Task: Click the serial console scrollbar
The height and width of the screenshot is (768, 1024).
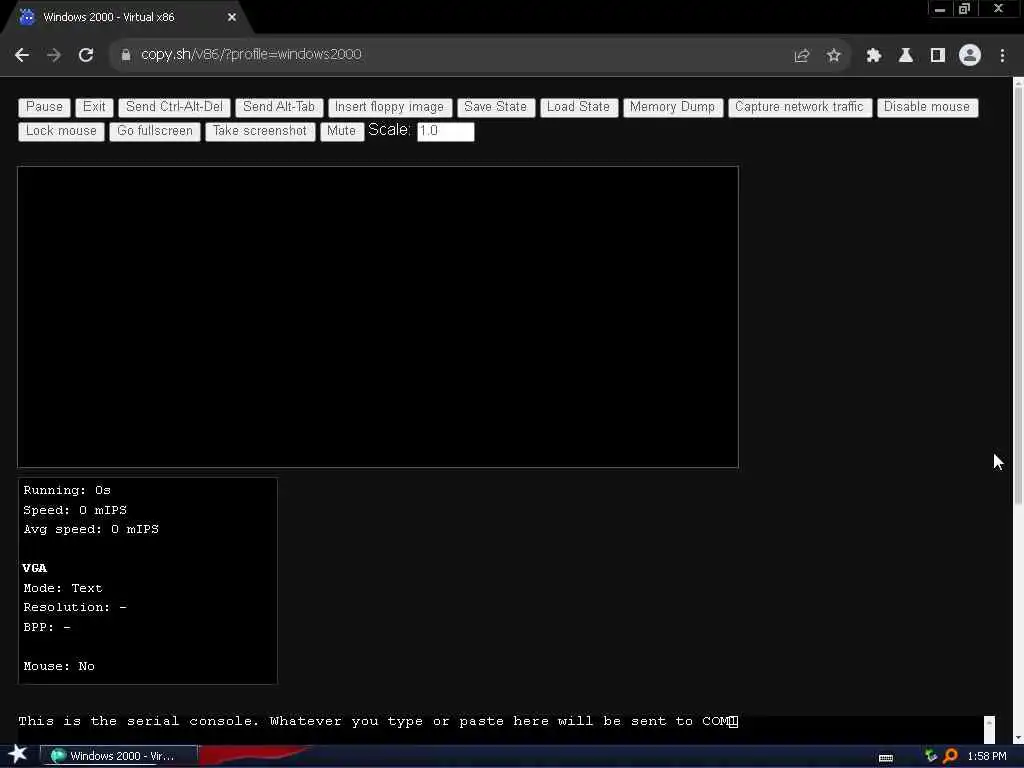Action: point(989,729)
